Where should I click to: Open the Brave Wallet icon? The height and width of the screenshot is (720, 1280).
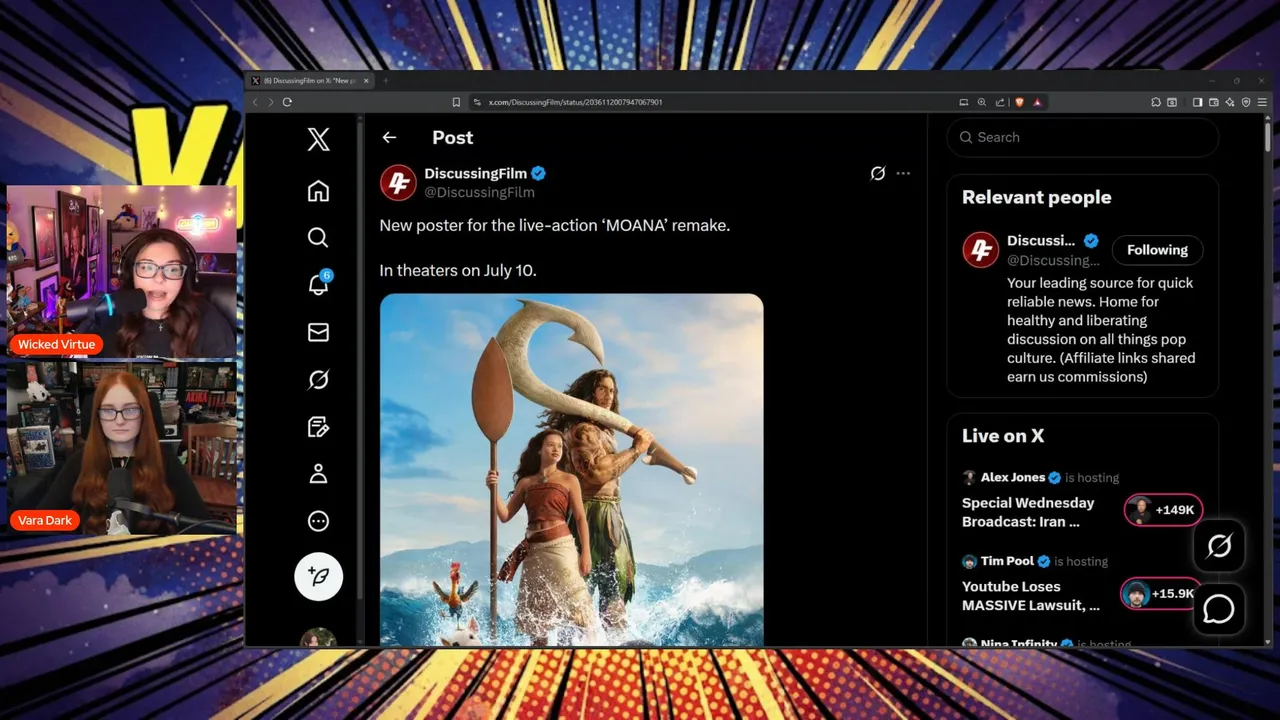pyautogui.click(x=1214, y=102)
